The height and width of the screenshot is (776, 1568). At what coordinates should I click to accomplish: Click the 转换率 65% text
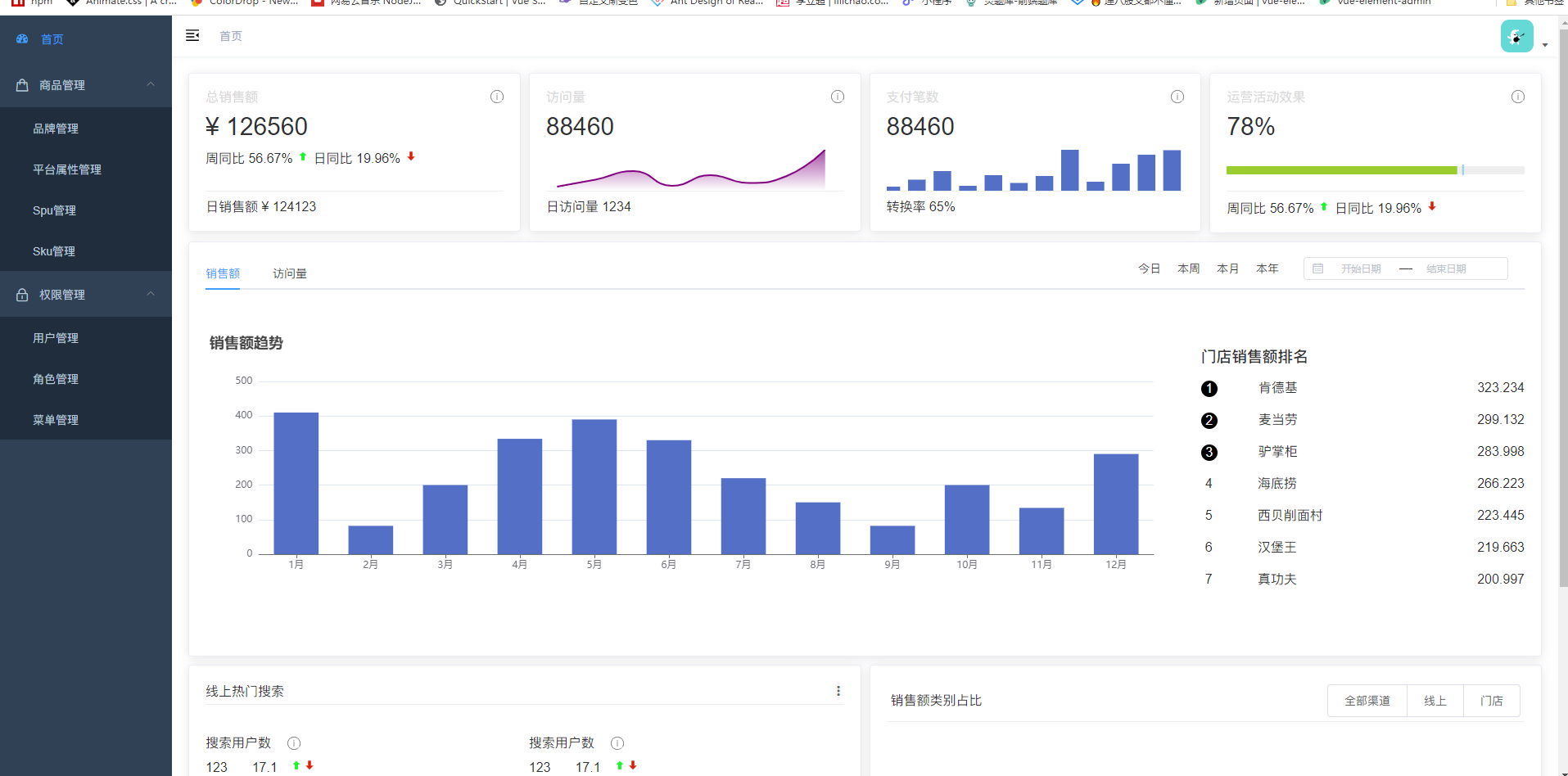(x=920, y=206)
